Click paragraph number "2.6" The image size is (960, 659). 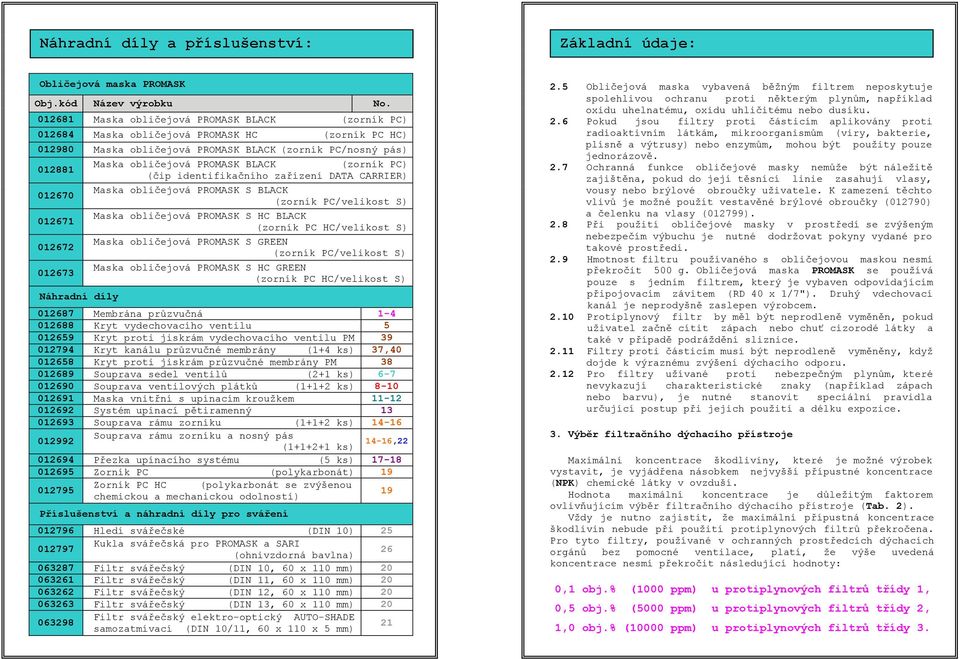558,121
